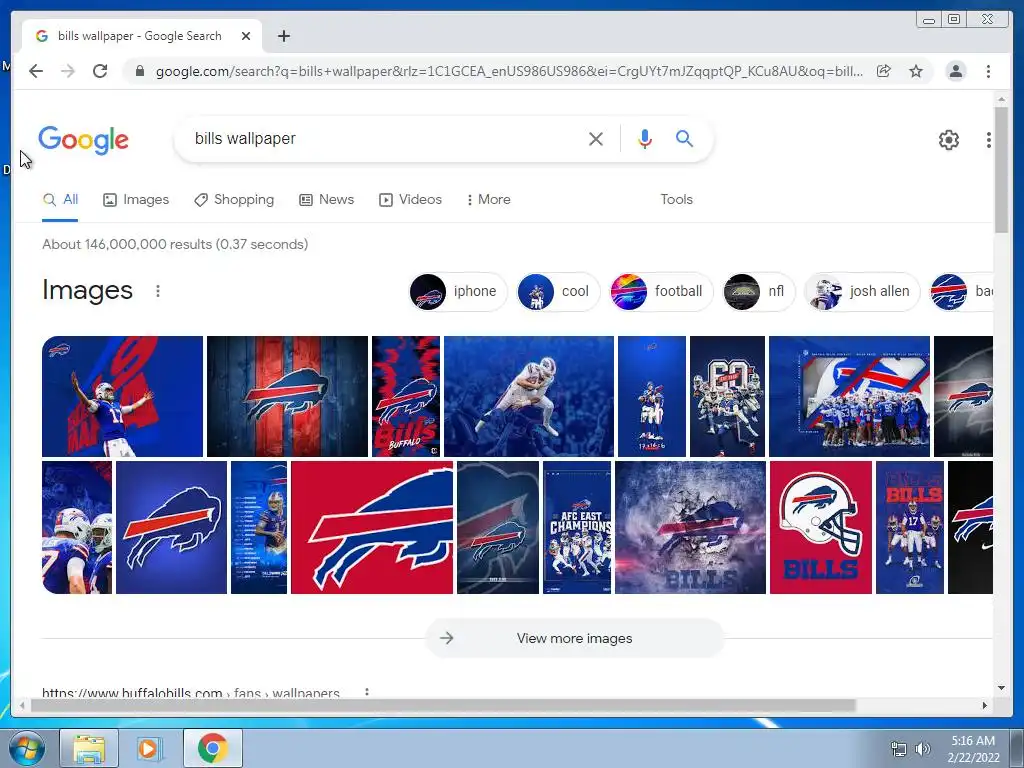Viewport: 1024px width, 768px height.
Task: Open player hurdling action image
Action: point(528,396)
